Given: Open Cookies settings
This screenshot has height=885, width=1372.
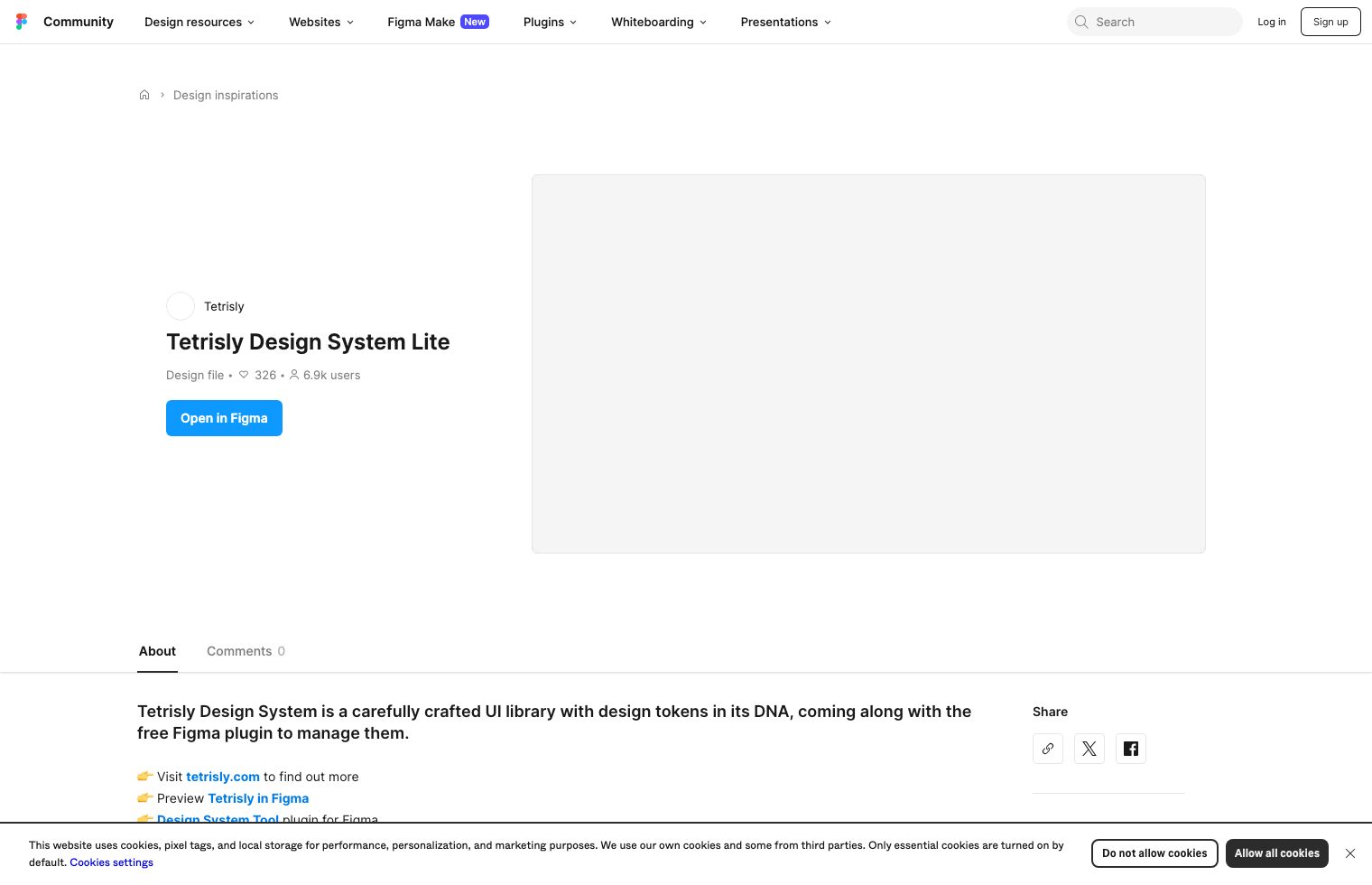Looking at the screenshot, I should point(111,862).
